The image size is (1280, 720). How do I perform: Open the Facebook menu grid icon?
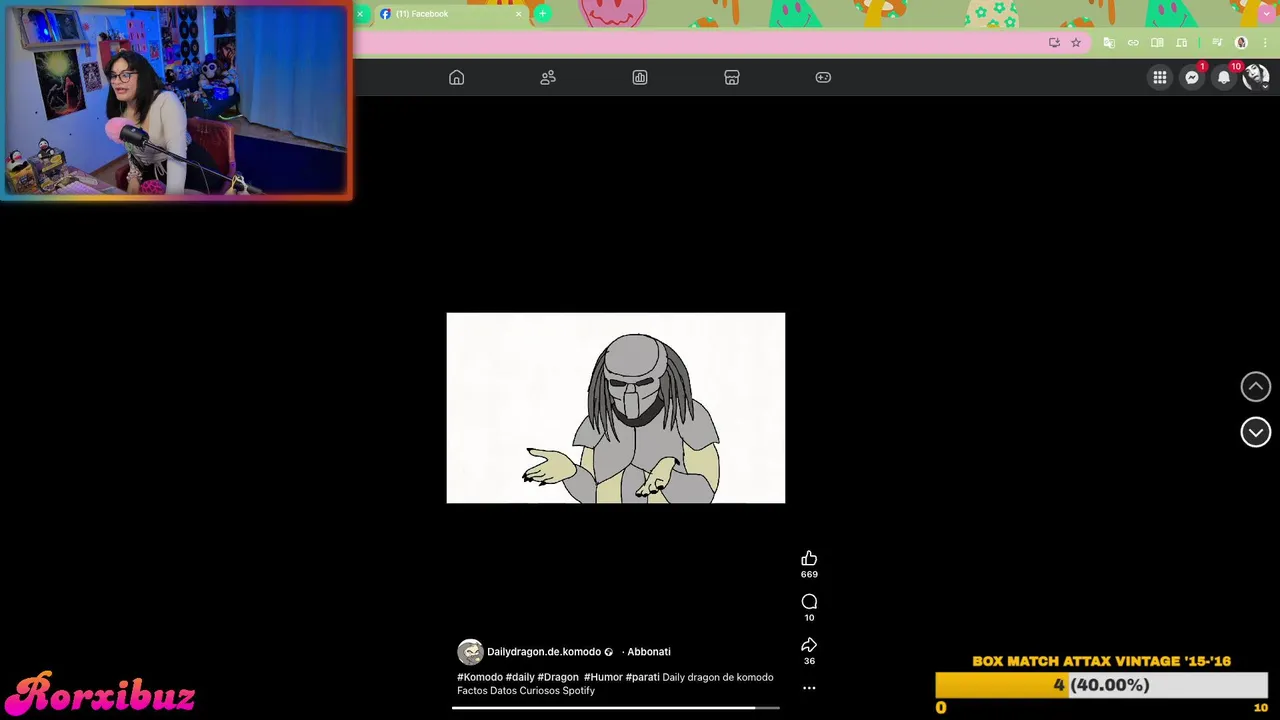[1160, 77]
